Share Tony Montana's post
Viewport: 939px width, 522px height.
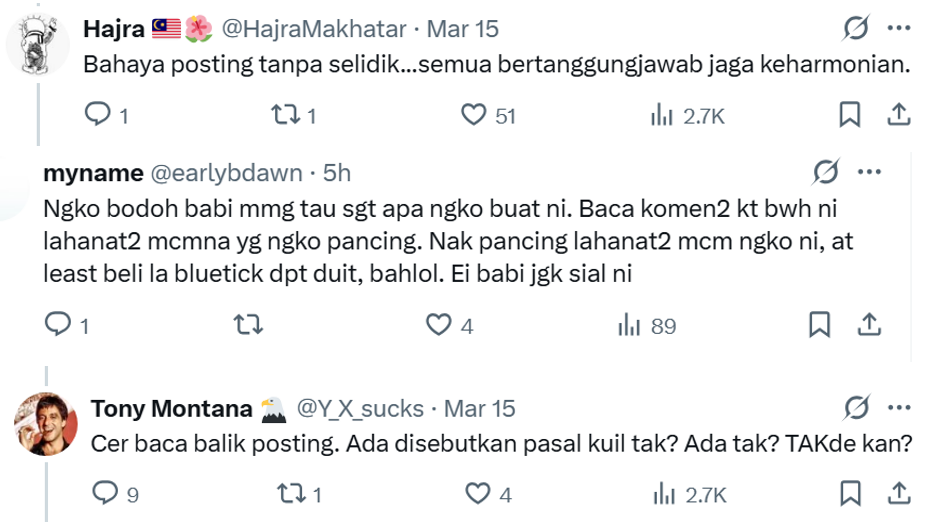pos(899,493)
